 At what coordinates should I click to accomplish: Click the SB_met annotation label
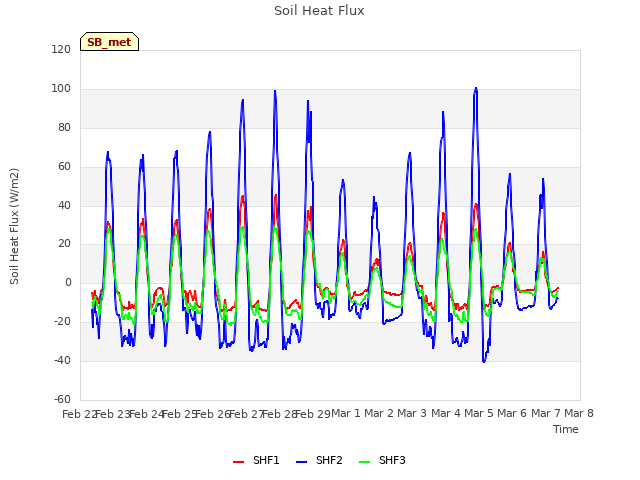point(109,42)
